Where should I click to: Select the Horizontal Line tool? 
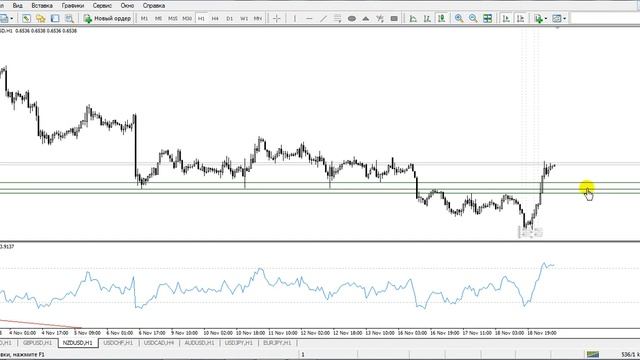click(x=309, y=18)
